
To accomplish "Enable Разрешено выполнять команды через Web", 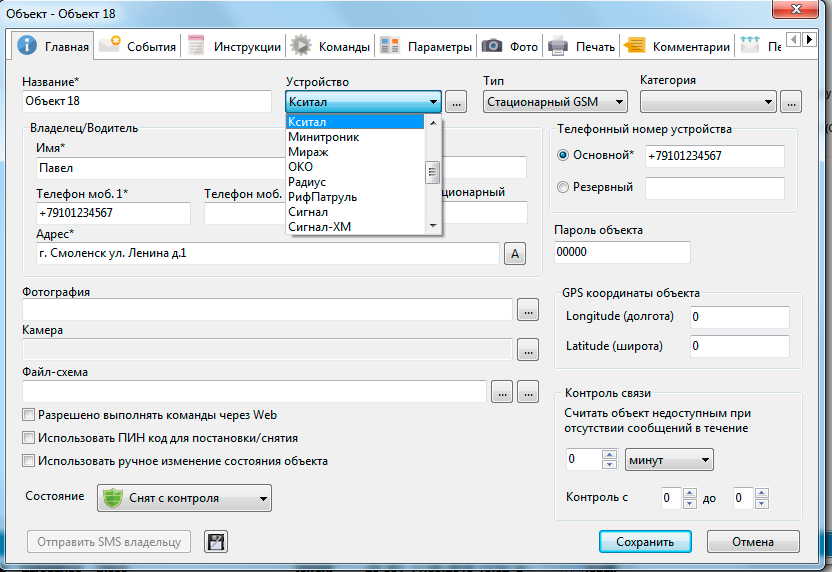I will (29, 414).
